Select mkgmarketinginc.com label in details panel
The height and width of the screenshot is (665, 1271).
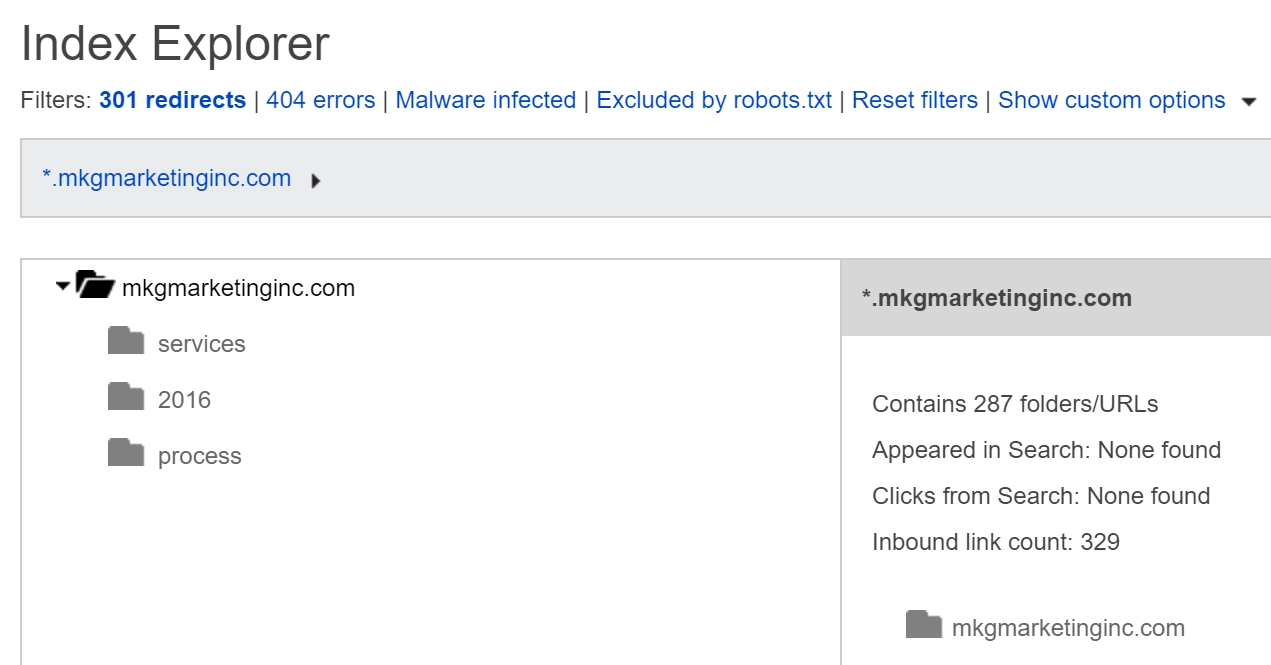(1068, 628)
